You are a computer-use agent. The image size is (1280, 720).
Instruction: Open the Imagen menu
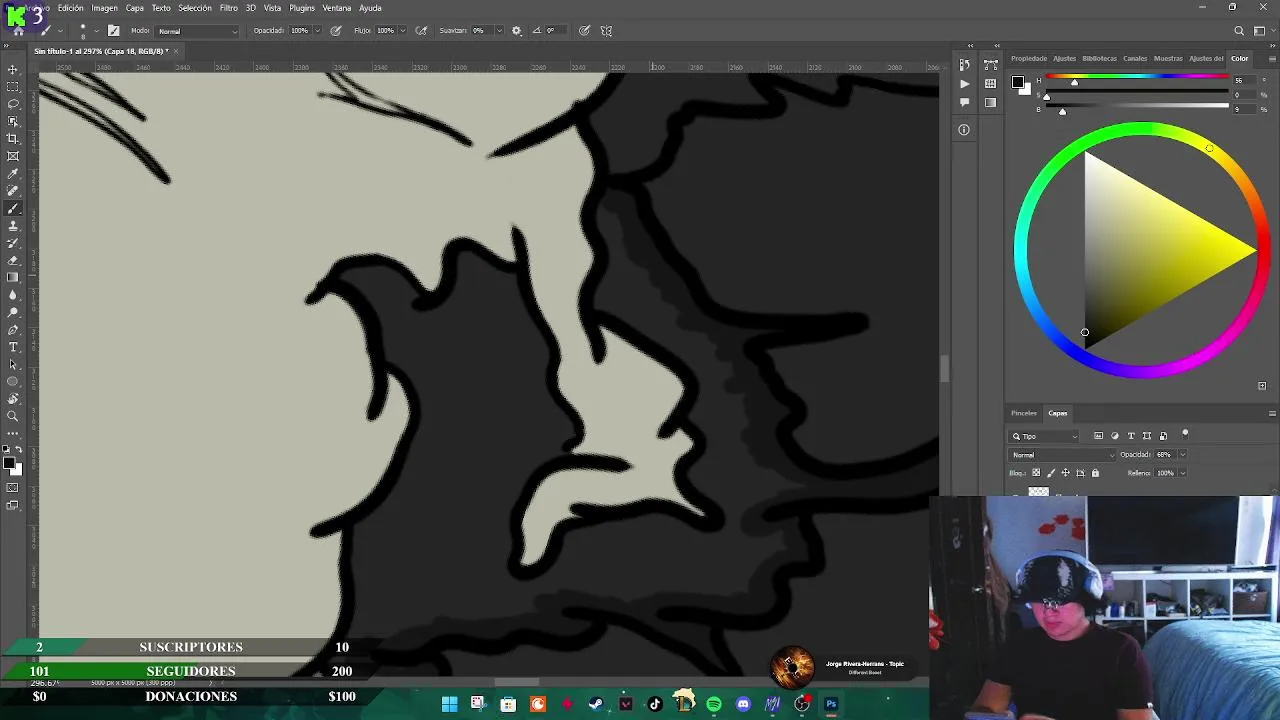click(105, 8)
